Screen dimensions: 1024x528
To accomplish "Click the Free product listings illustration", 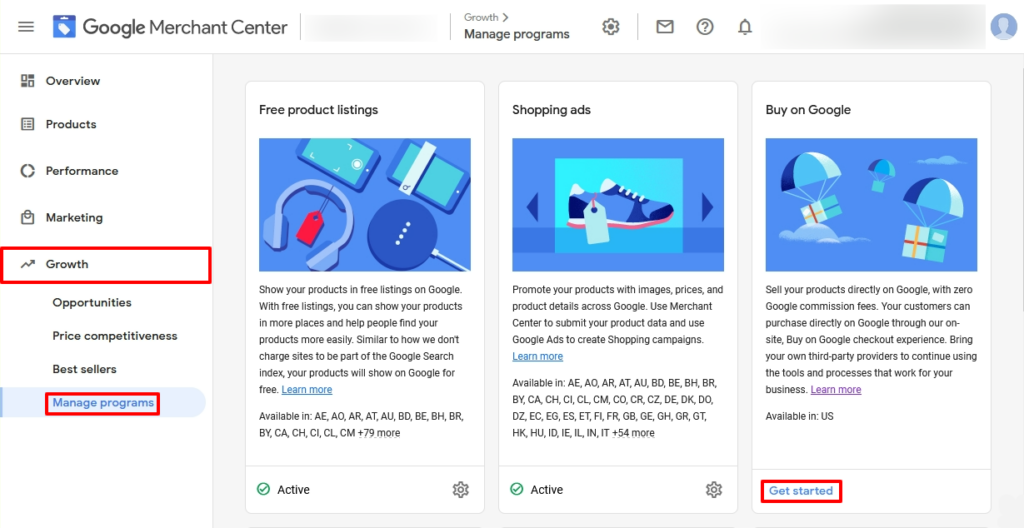I will click(x=365, y=205).
